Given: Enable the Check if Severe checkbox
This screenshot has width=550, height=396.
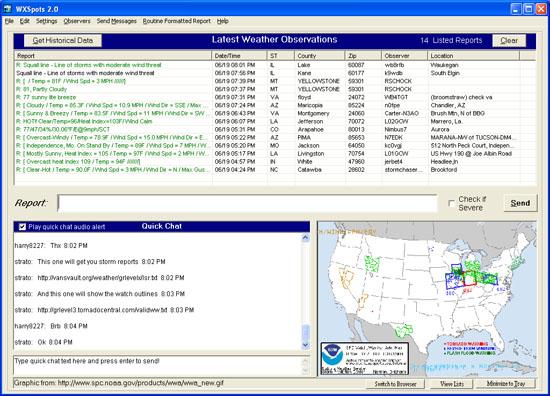Looking at the screenshot, I should pos(451,203).
